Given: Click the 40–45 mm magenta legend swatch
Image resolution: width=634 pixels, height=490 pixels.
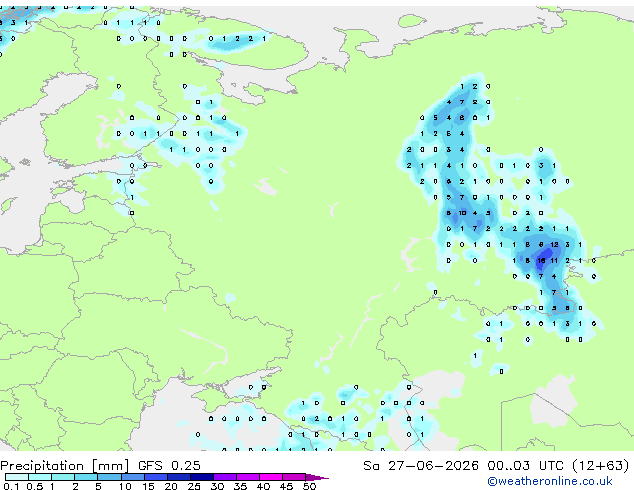Looking at the screenshot, I should tap(271, 477).
